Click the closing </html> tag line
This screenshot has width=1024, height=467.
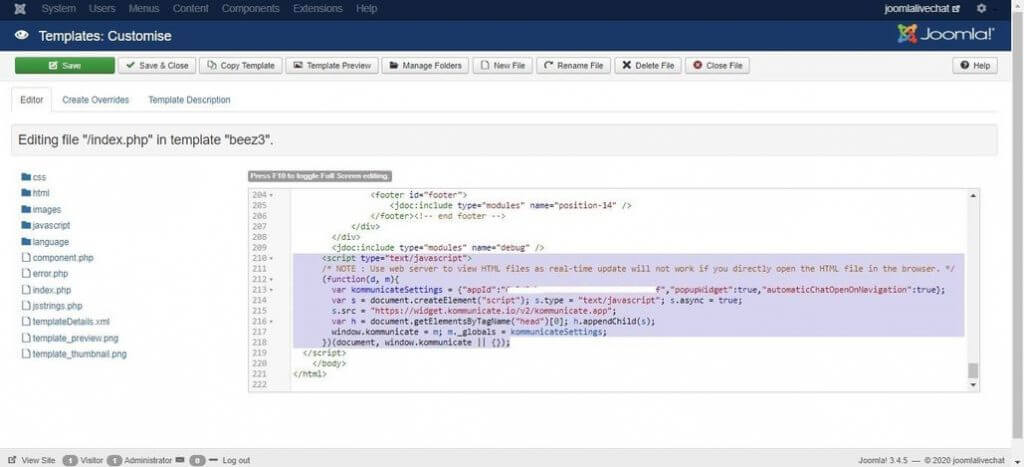pos(310,375)
